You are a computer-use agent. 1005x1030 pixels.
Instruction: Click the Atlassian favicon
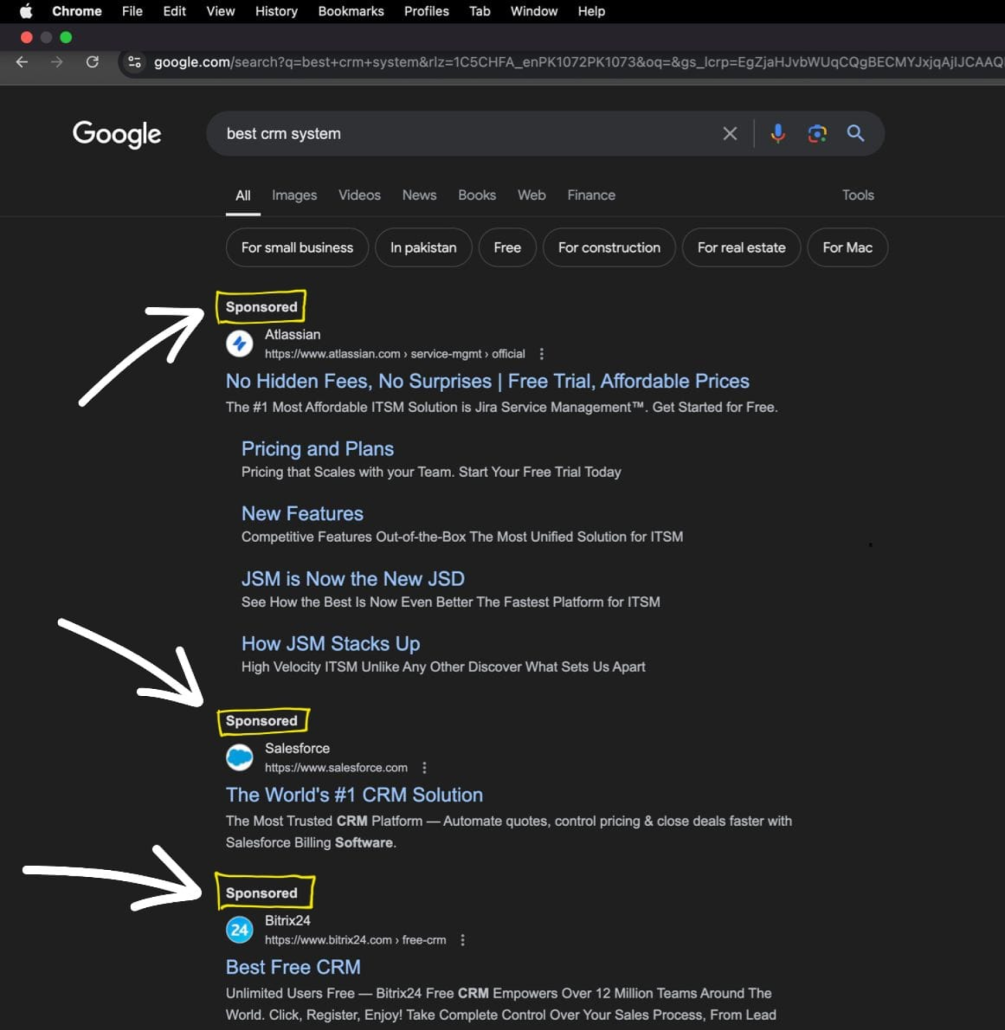coord(240,343)
